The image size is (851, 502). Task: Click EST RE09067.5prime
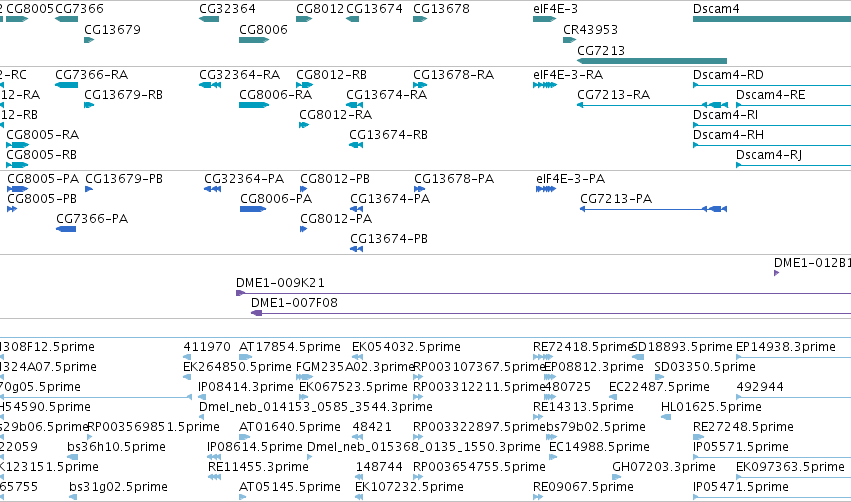(x=583, y=487)
